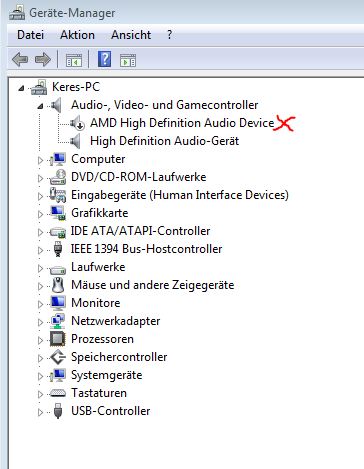The height and width of the screenshot is (469, 364).
Task: Collapse the Keres-PC root node
Action: click(x=21, y=88)
